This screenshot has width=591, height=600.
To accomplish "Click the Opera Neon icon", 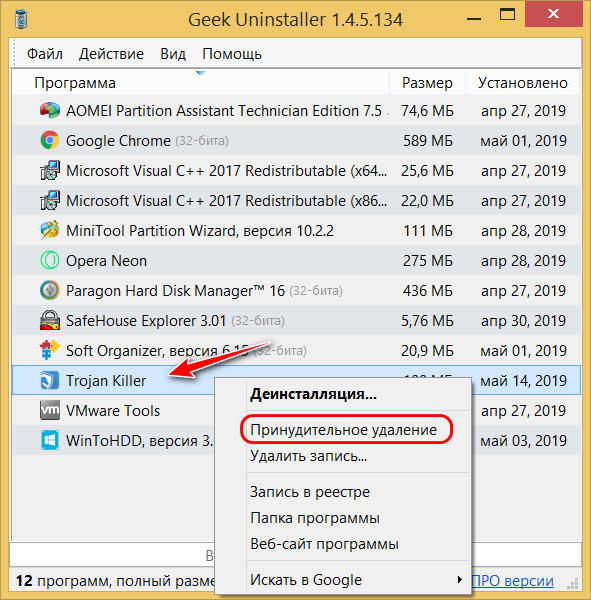I will (50, 261).
